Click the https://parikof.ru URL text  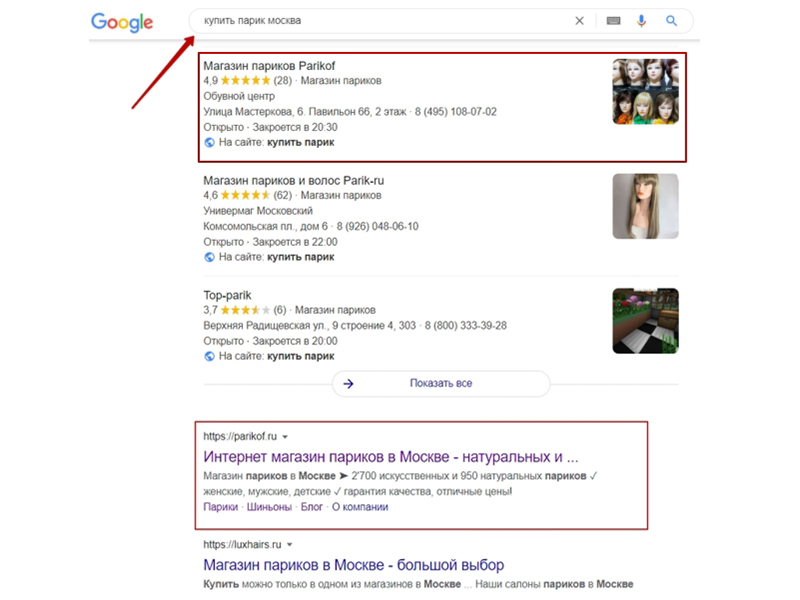(x=240, y=437)
